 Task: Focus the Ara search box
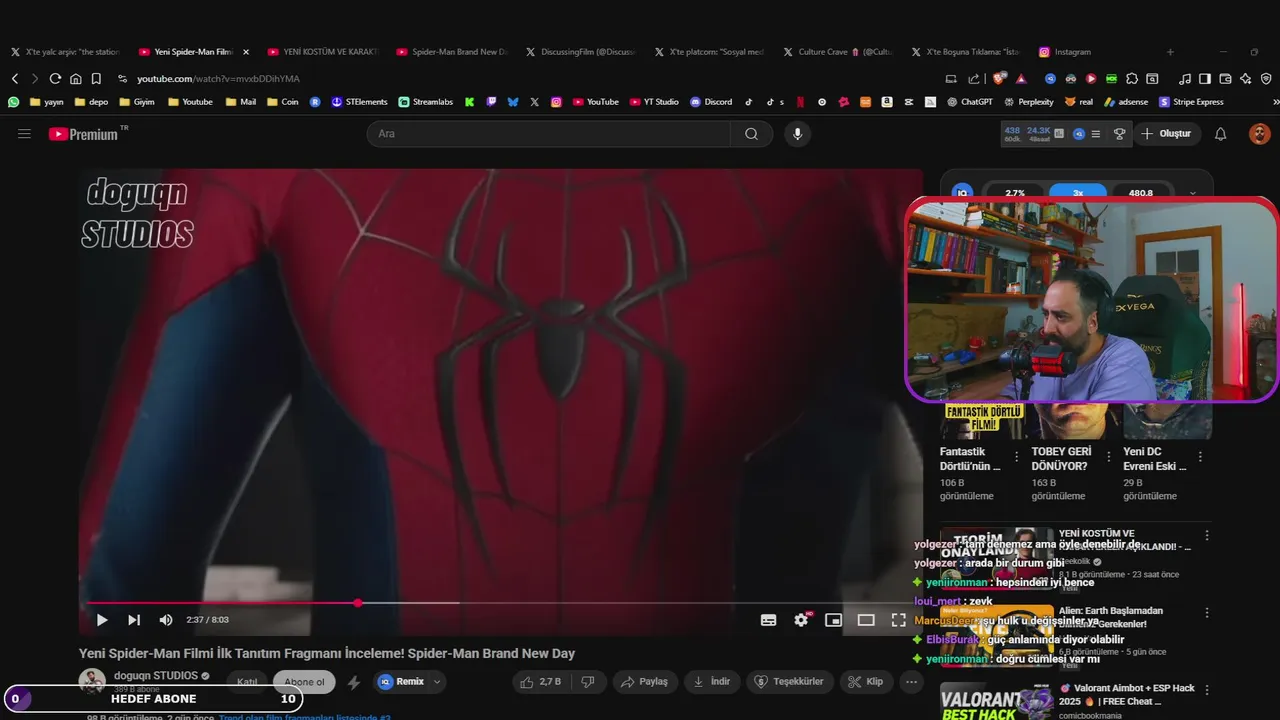pyautogui.click(x=548, y=134)
